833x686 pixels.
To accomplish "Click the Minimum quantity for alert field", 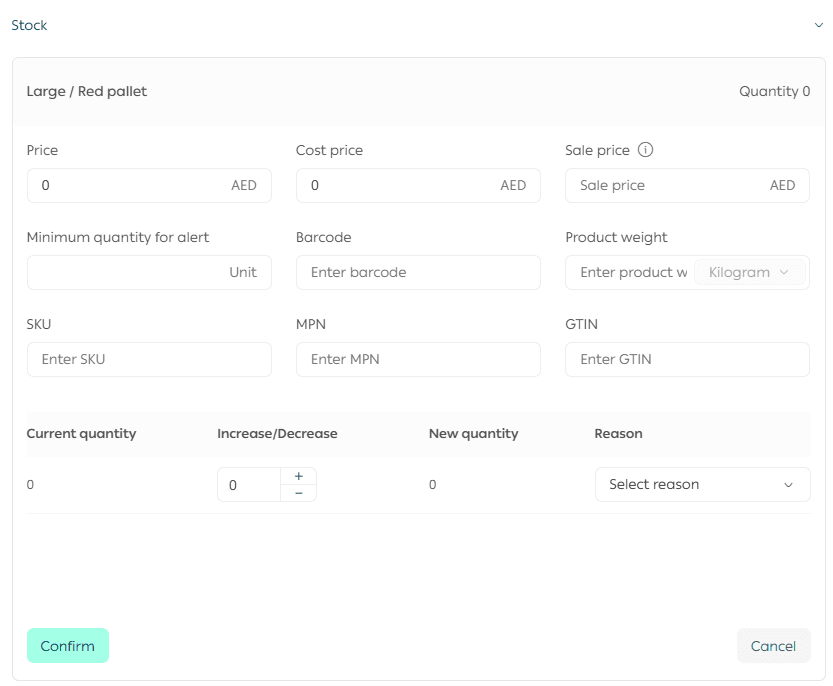I will [x=125, y=272].
